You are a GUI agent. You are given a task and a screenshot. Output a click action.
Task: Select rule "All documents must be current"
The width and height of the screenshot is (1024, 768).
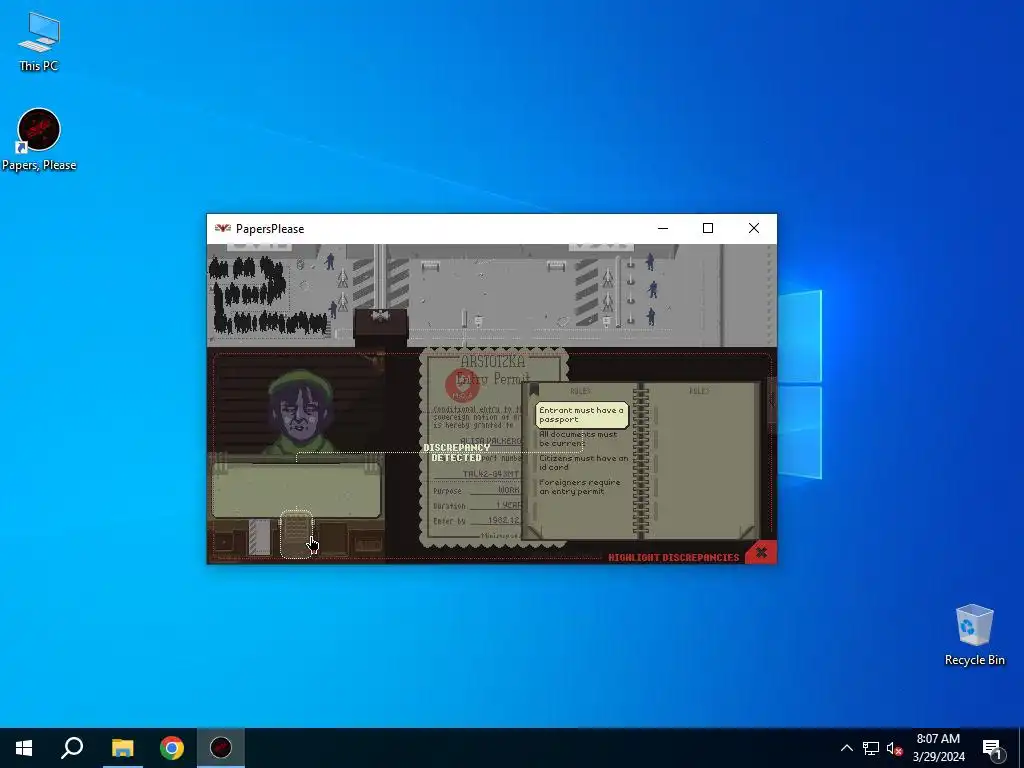coord(579,439)
